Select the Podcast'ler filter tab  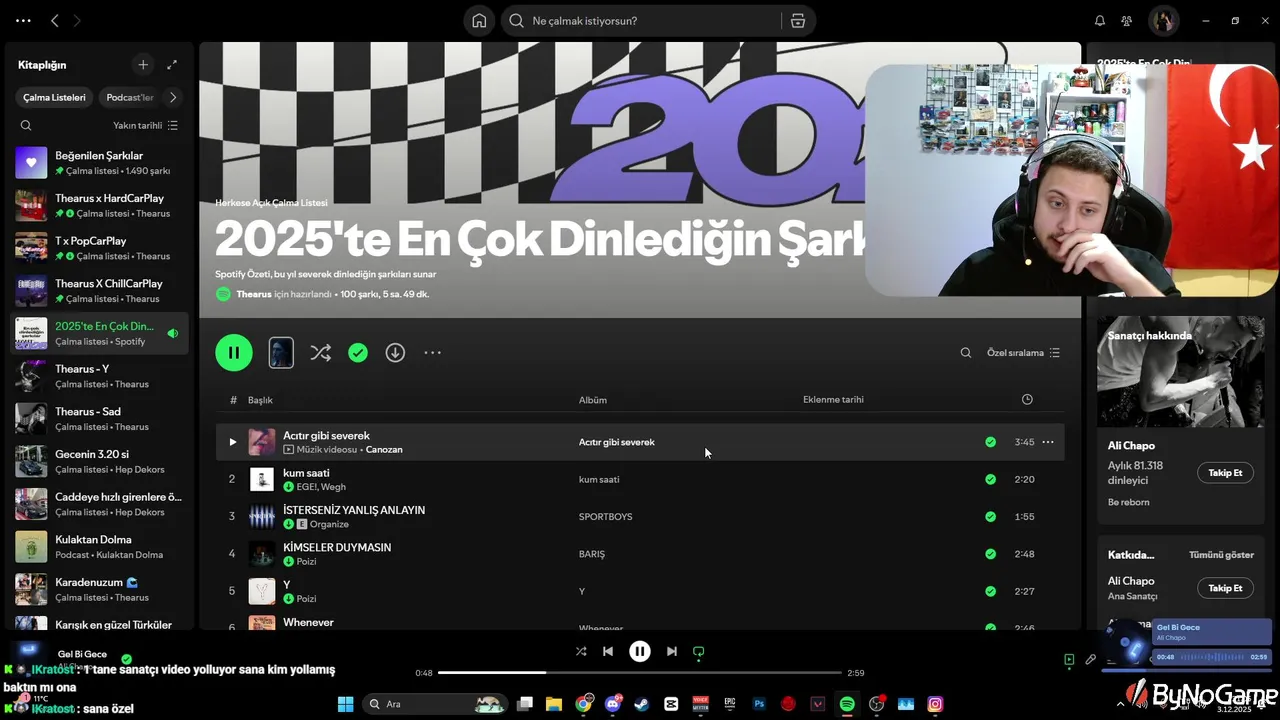[x=130, y=97]
